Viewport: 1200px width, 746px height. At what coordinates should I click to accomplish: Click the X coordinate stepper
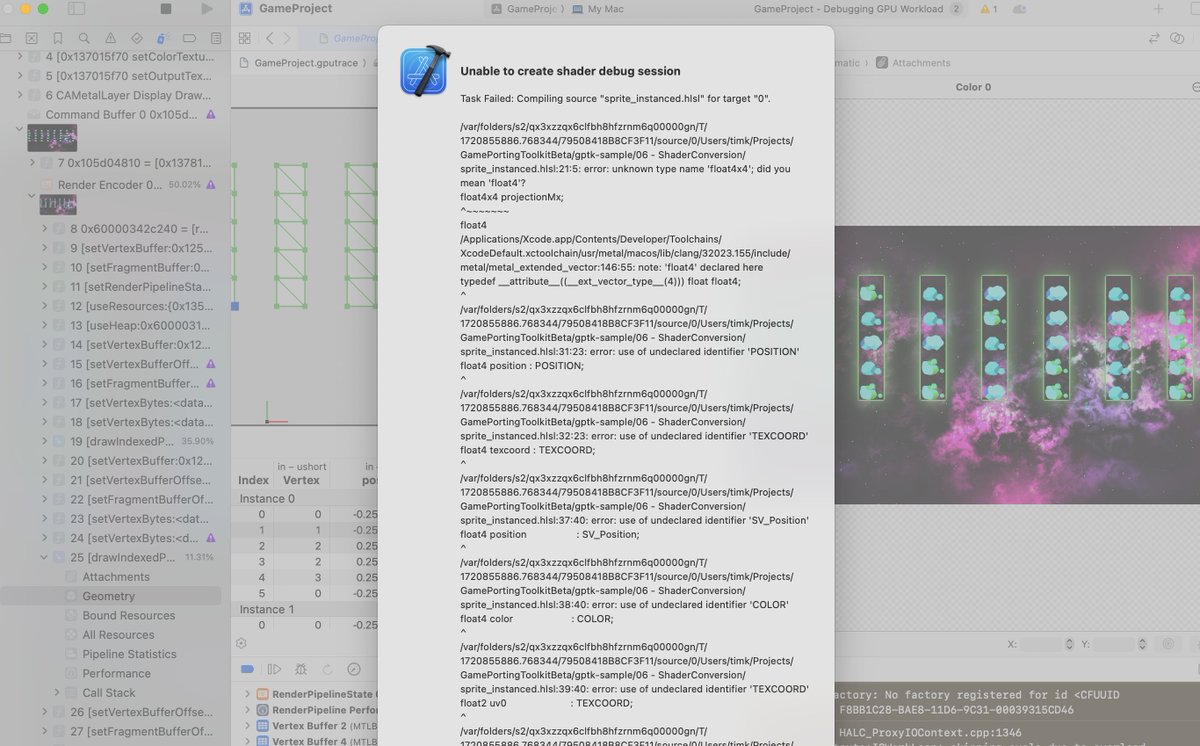[x=1070, y=645]
